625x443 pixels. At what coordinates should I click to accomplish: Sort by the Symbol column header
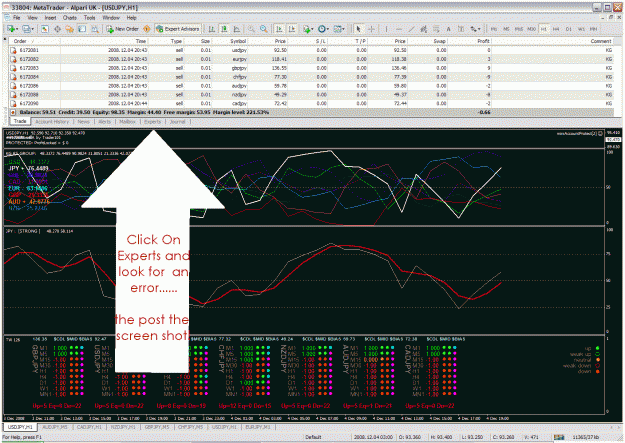(x=230, y=41)
